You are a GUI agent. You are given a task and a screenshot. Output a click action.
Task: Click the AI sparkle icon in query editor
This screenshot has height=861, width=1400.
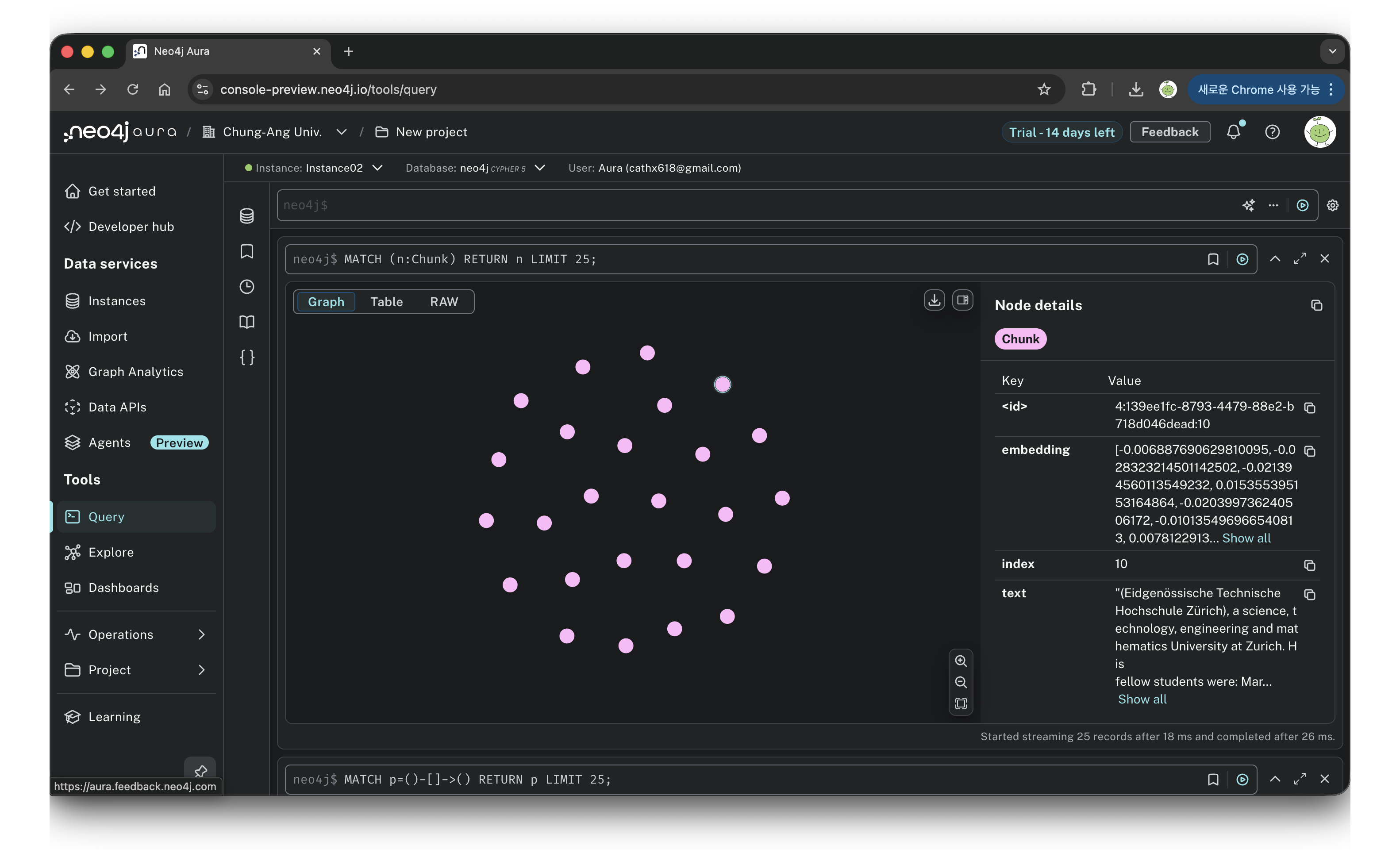1248,205
